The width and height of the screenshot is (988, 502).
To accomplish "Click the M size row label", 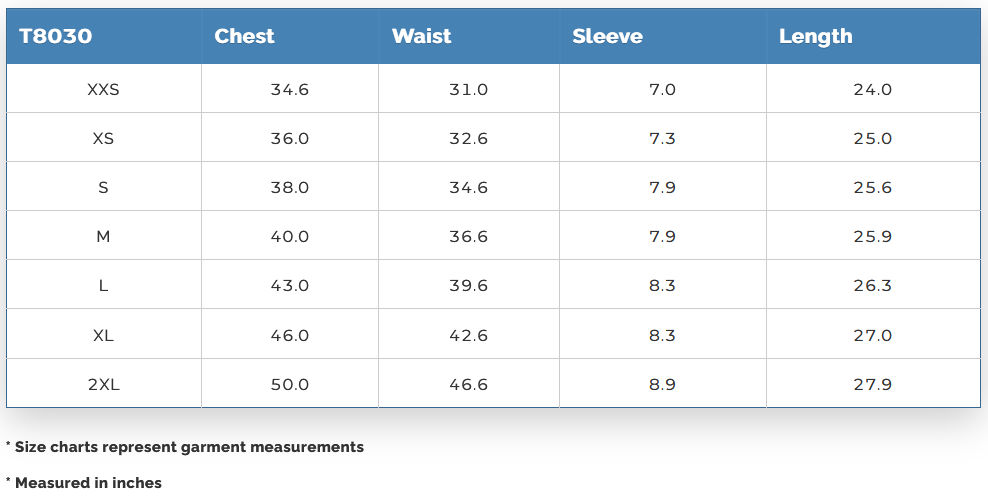I will pyautogui.click(x=103, y=237).
